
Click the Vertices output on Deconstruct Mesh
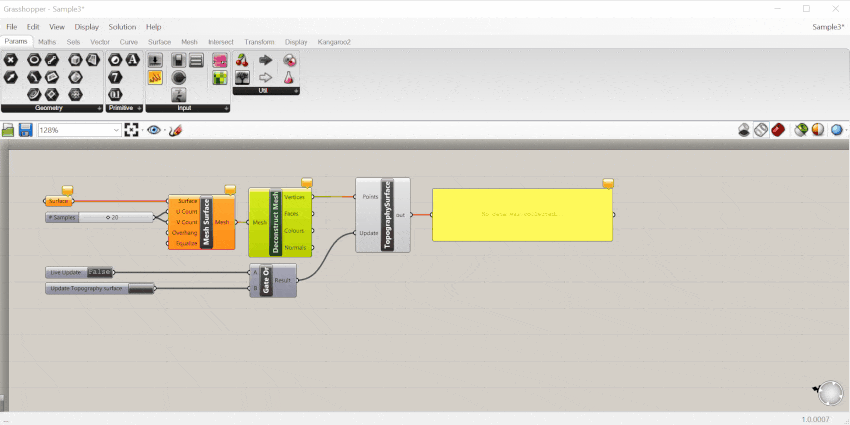point(294,197)
